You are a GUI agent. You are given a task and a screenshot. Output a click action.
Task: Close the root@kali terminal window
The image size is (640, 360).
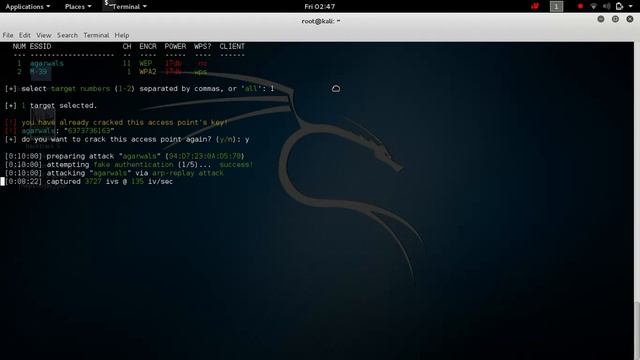pyautogui.click(x=630, y=19)
